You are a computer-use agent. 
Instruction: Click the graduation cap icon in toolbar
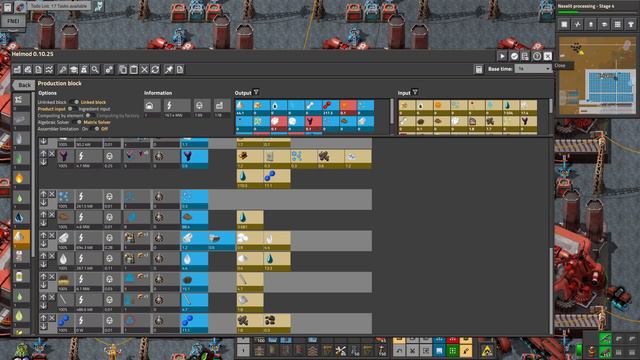73,69
